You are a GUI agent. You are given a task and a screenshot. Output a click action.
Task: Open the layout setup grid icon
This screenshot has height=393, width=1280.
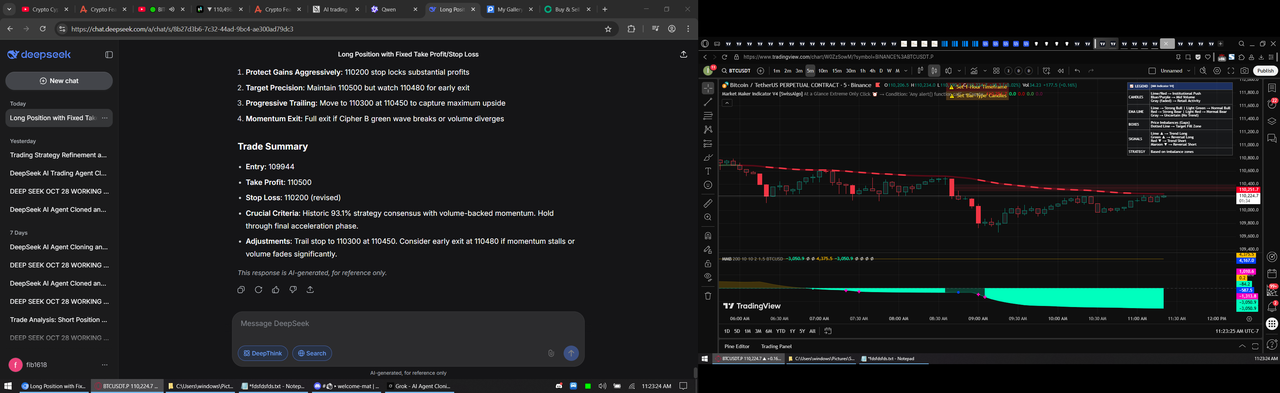click(996, 70)
